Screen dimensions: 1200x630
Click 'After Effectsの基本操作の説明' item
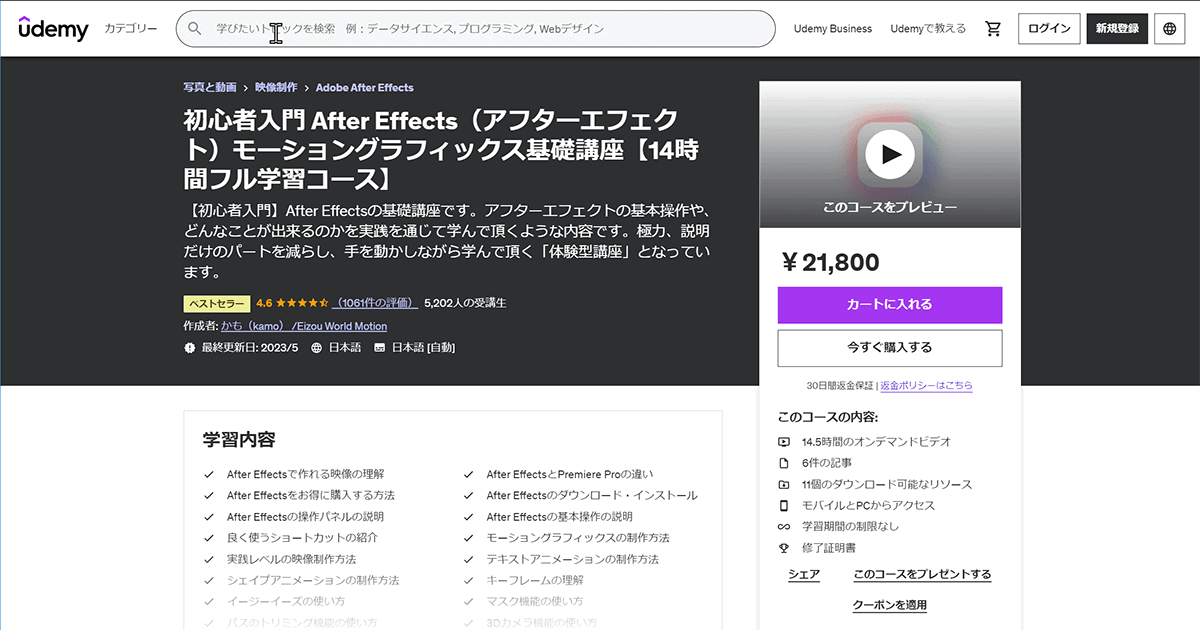click(x=559, y=517)
